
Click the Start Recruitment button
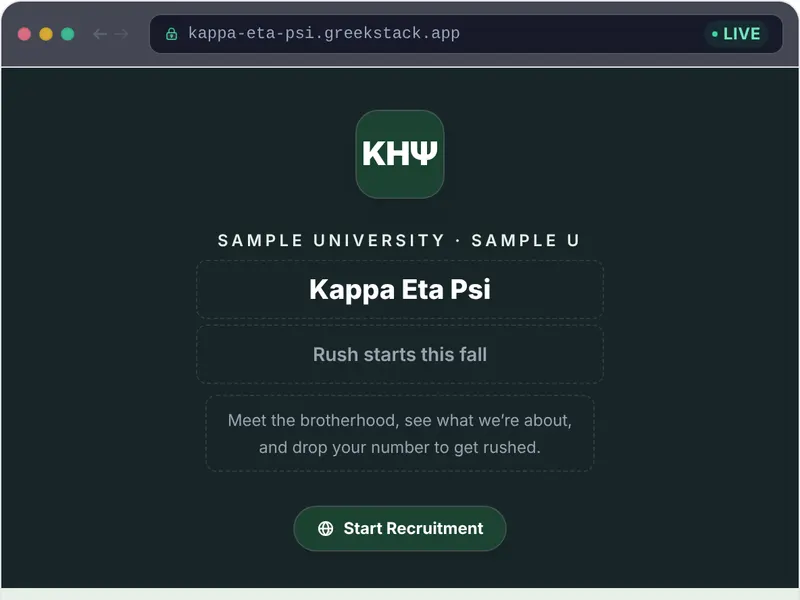point(399,528)
